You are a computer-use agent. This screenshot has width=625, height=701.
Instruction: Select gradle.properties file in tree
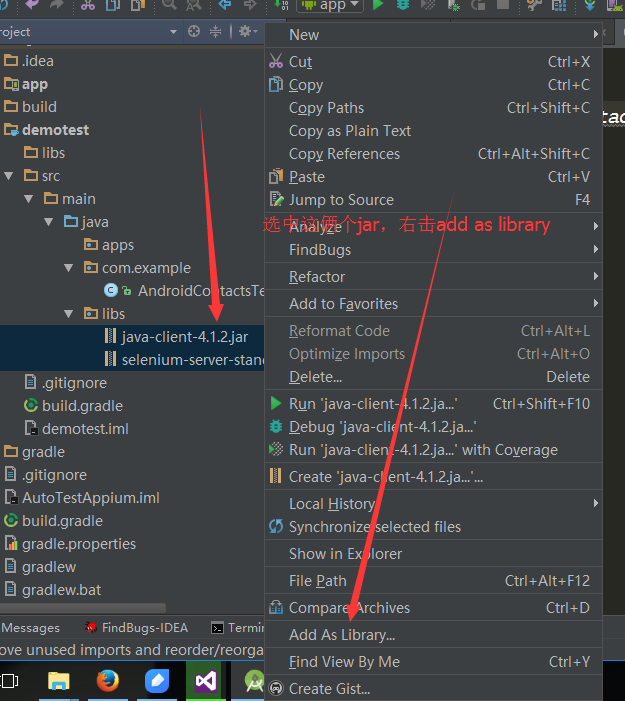coord(79,544)
